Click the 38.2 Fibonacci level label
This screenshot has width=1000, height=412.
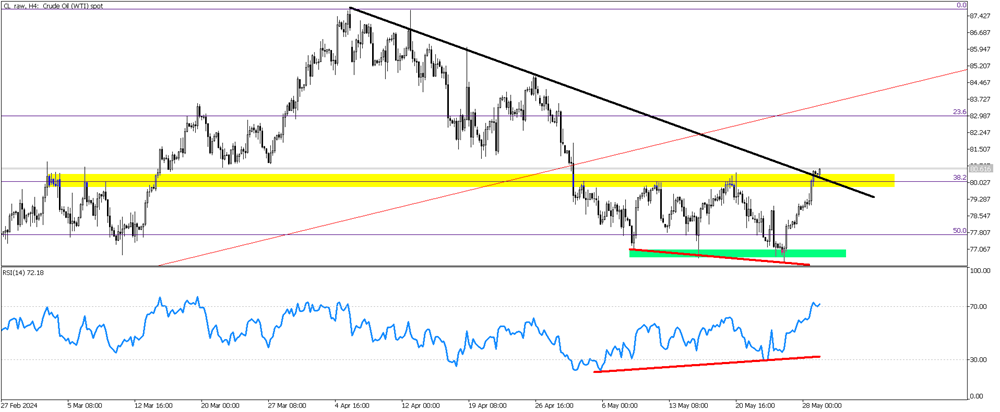(x=960, y=178)
